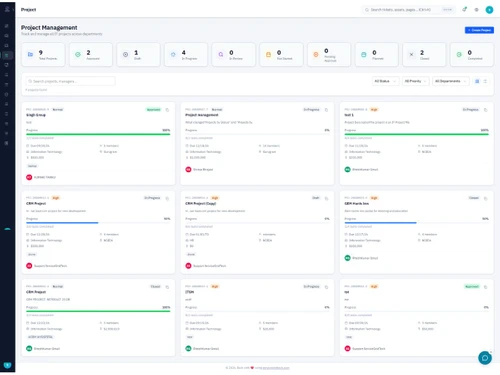Click the test 1 progress bar

(417, 134)
